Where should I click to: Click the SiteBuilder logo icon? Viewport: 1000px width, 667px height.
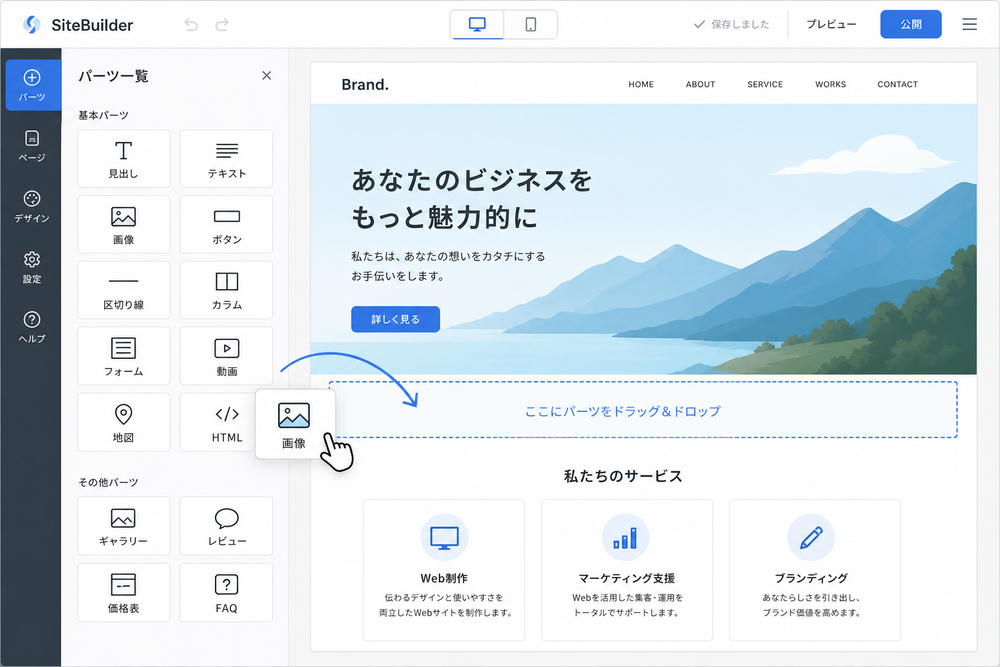click(x=31, y=25)
